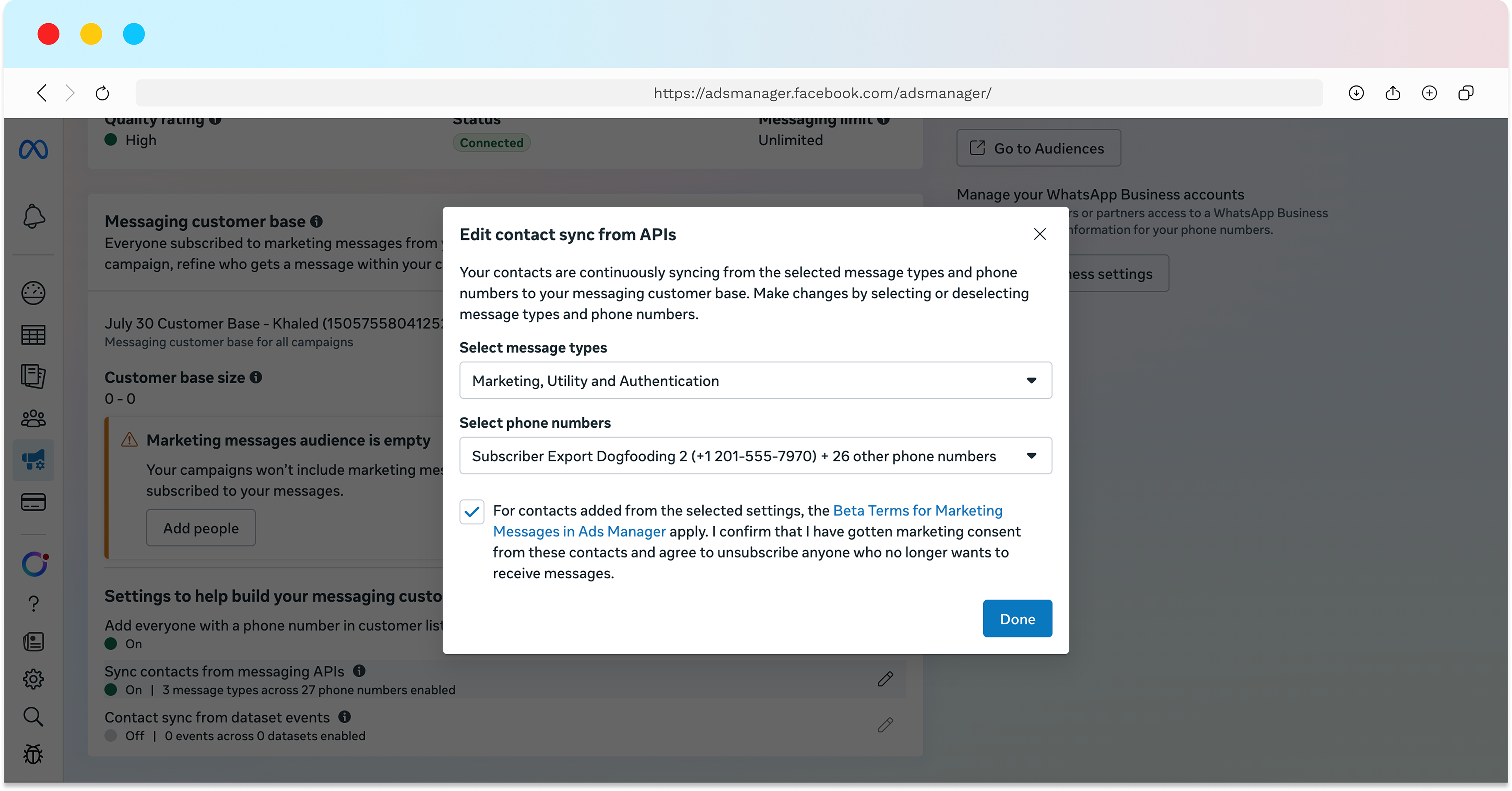Click the Done button
1512x791 pixels.
pos(1017,618)
